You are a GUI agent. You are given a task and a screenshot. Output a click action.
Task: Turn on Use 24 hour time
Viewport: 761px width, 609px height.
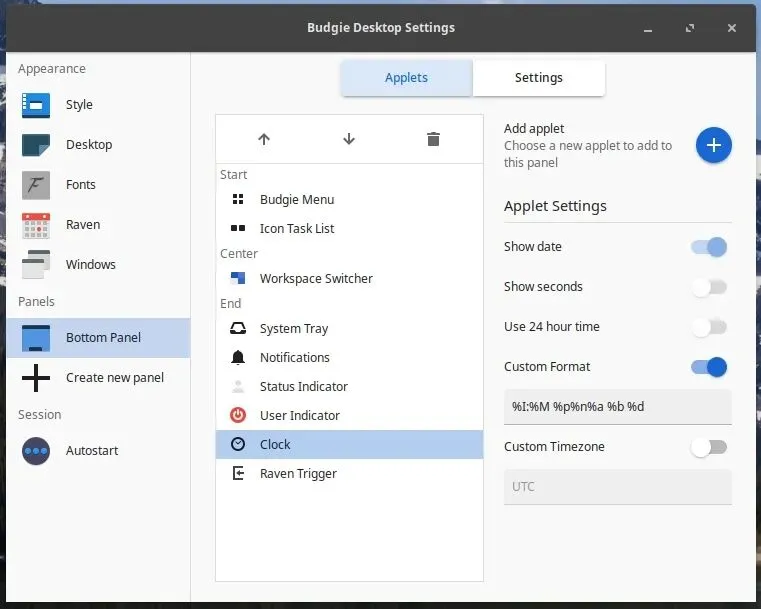pos(709,327)
